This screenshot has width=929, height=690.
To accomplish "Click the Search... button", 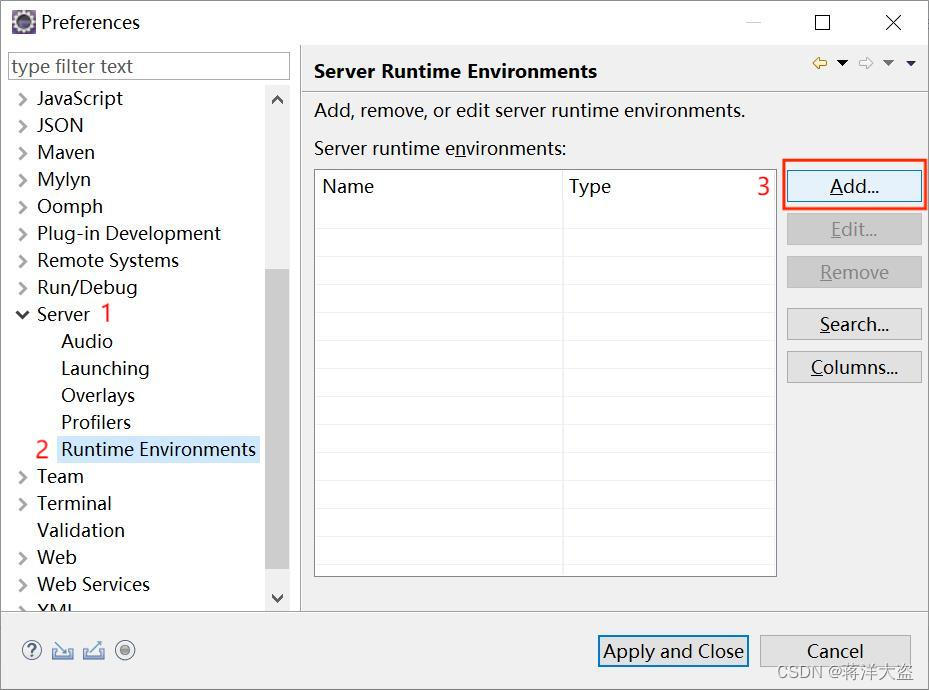I will tap(854, 325).
